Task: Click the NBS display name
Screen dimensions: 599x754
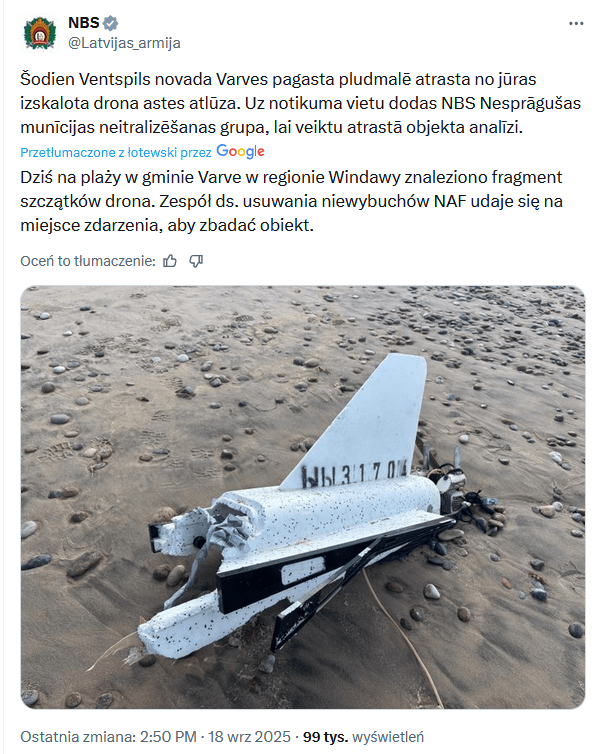Action: [x=84, y=23]
